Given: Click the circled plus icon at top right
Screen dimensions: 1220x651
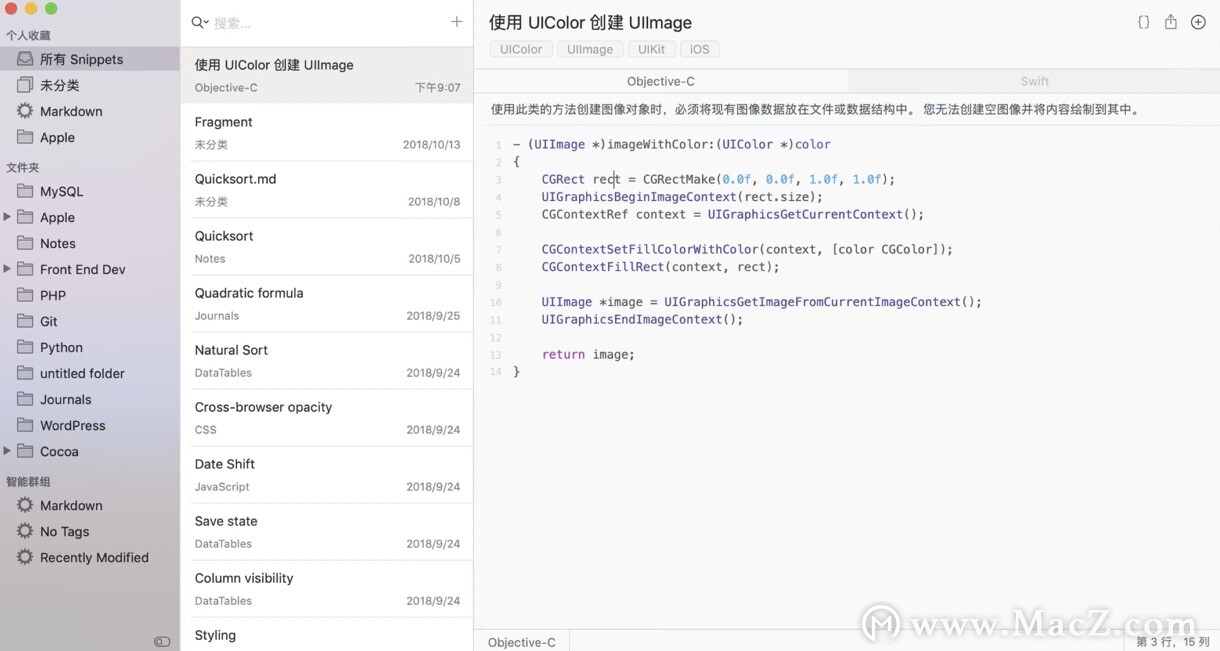Looking at the screenshot, I should (1198, 22).
